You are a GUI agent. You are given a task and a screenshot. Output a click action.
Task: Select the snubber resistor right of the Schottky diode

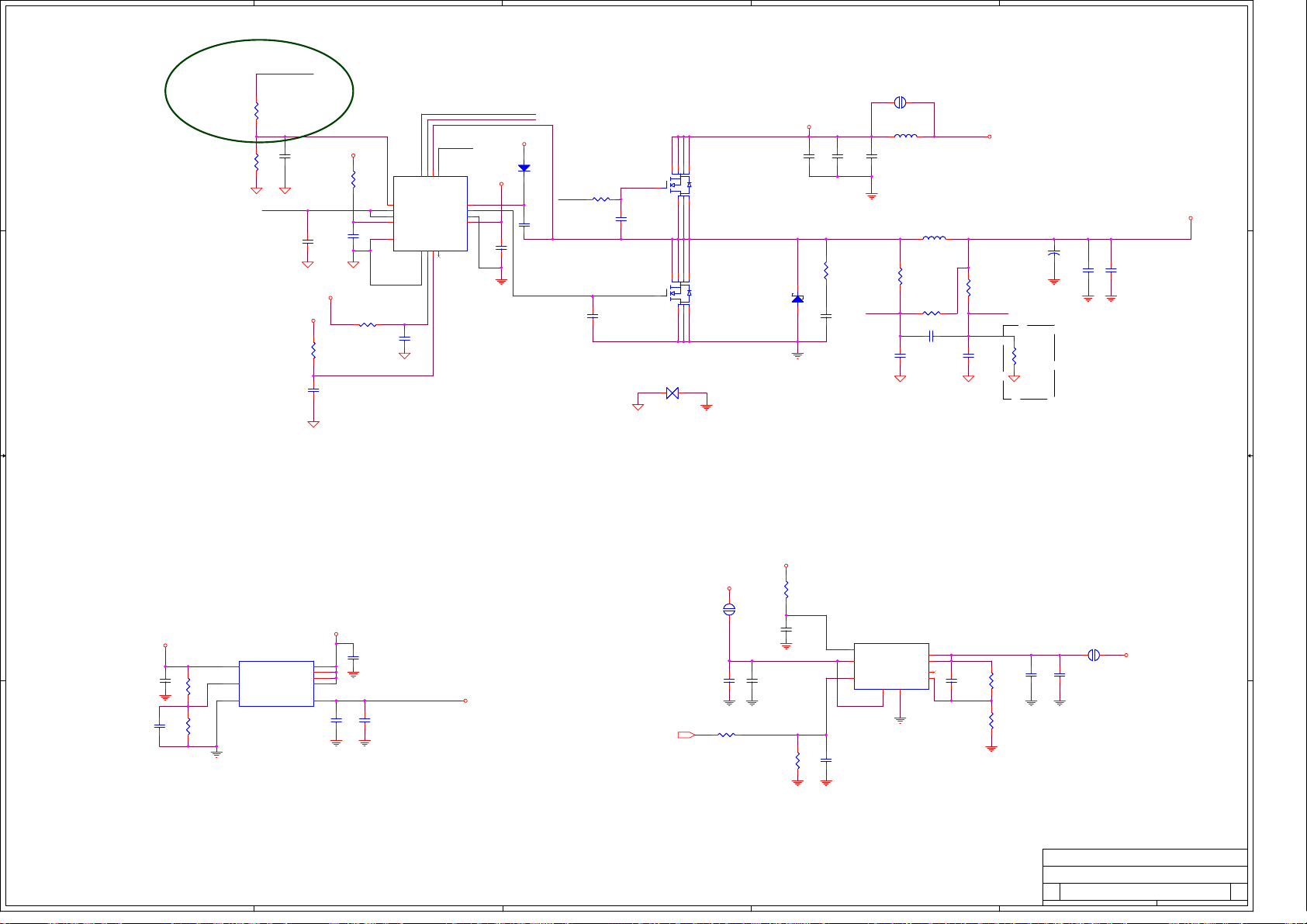[x=826, y=272]
